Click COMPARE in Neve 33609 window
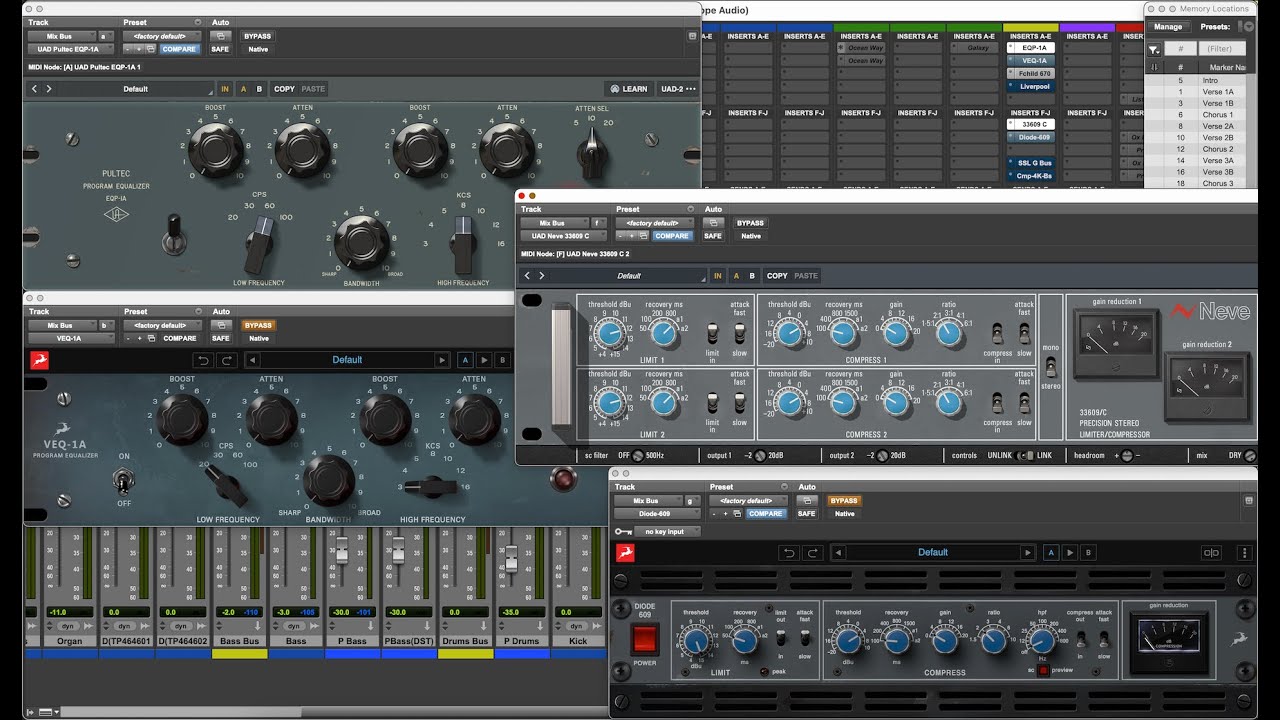Screen dimensions: 1280x720 click(672, 236)
